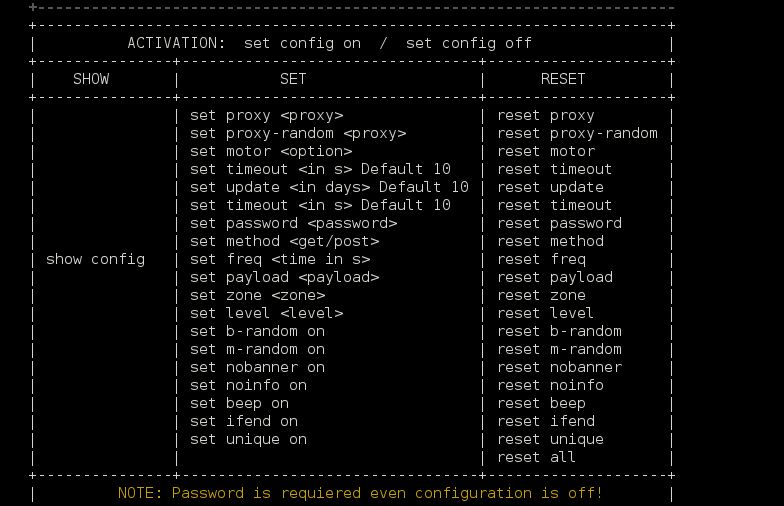Click the orange password NOTE line
This screenshot has height=506, width=784.
tap(360, 493)
